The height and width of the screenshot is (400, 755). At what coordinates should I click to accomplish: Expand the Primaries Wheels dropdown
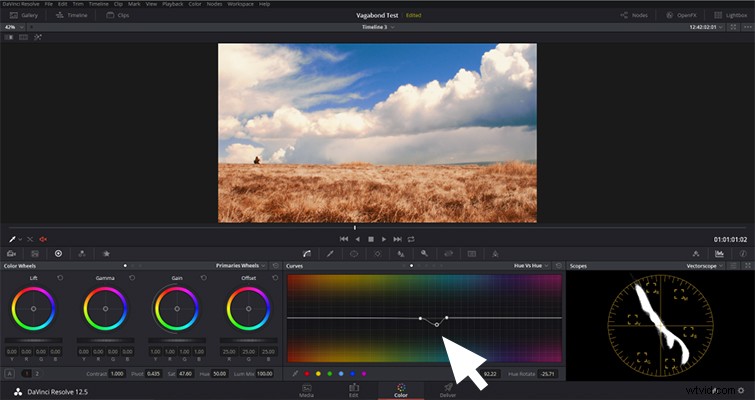tap(241, 266)
